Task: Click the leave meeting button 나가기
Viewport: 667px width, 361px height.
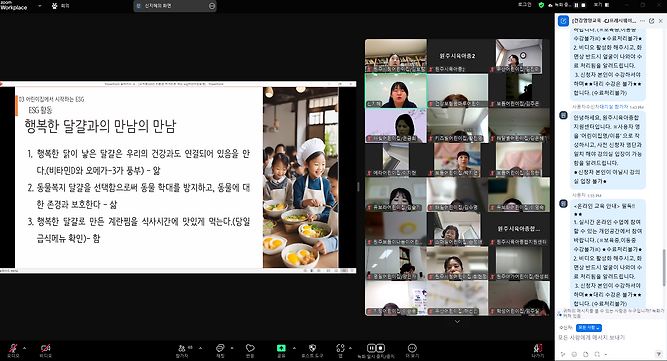Action: (538, 351)
